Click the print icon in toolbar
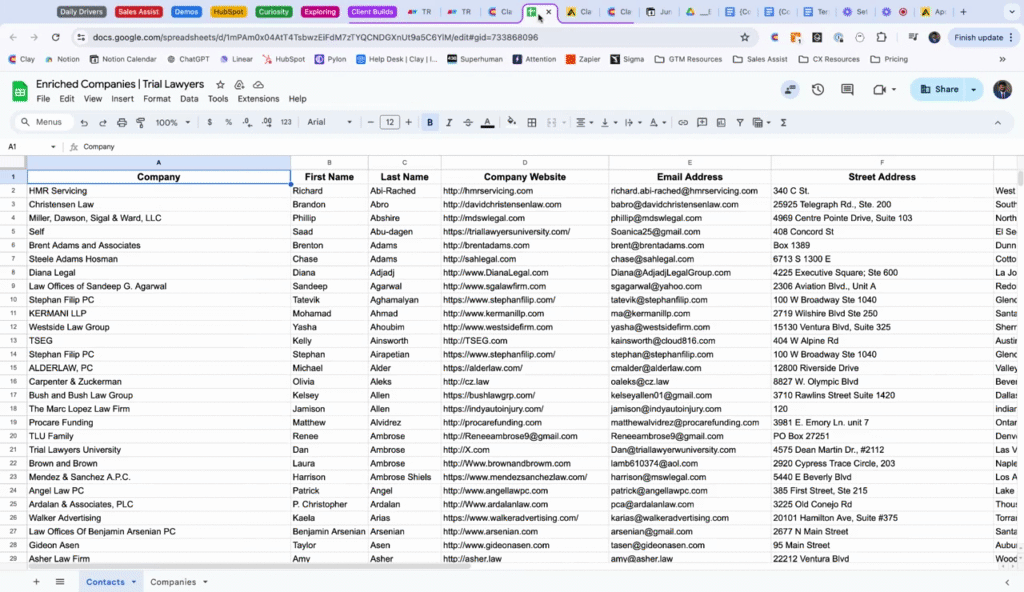 122,122
